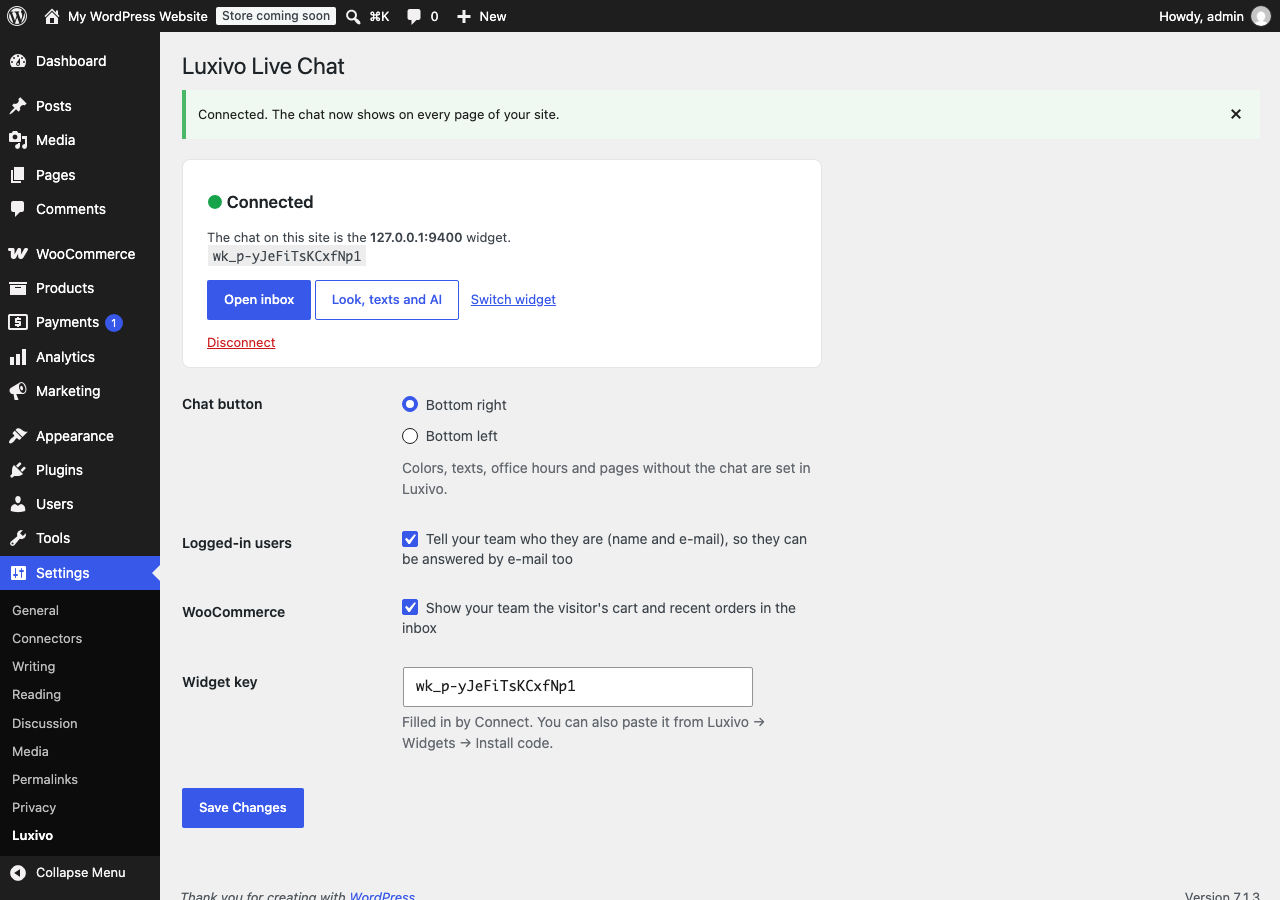Click the Posts pushpin icon
Viewport: 1280px width, 900px height.
pos(18,106)
